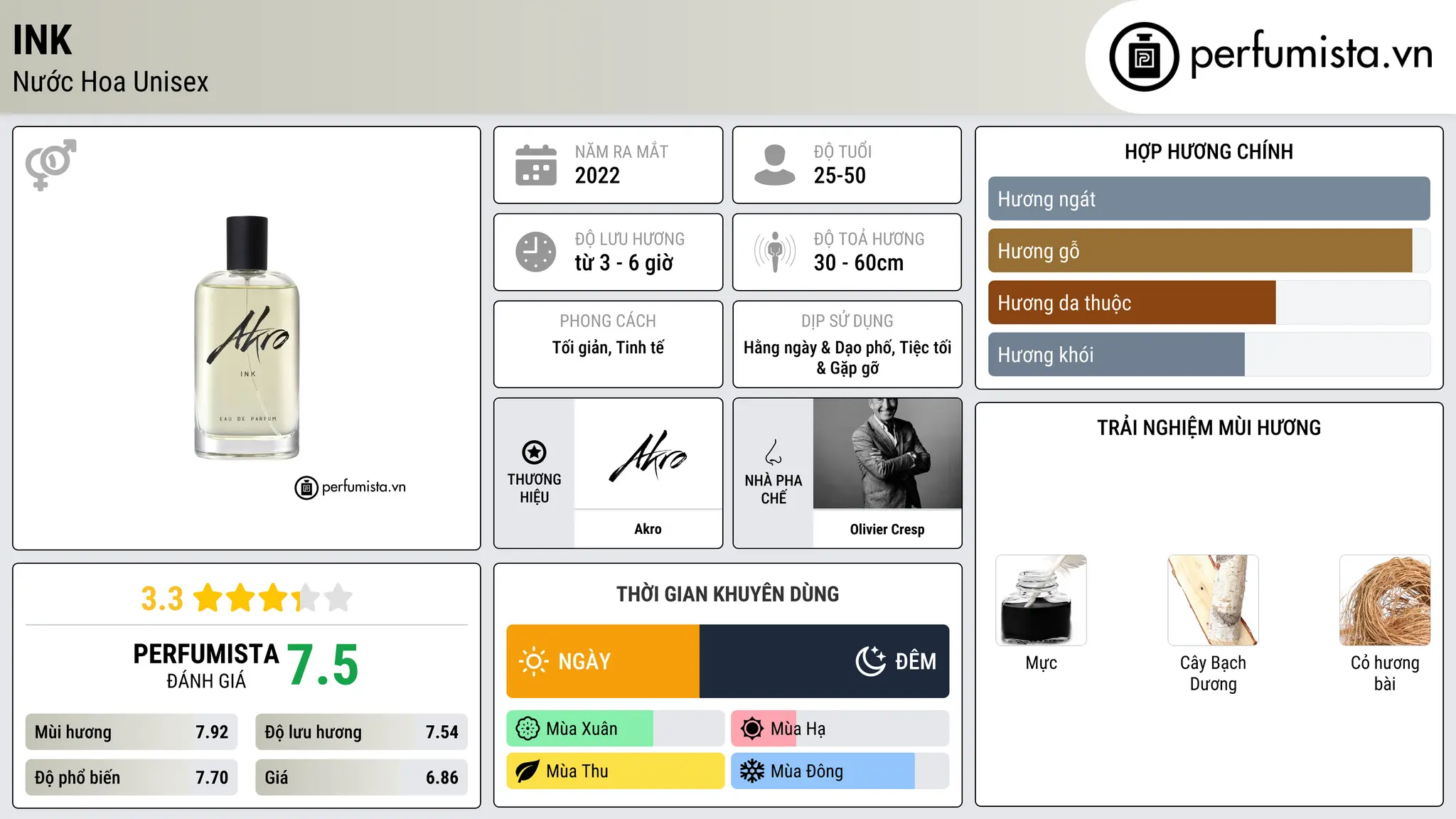Click the Thương Hiệu label
This screenshot has width=1456, height=819.
(535, 488)
